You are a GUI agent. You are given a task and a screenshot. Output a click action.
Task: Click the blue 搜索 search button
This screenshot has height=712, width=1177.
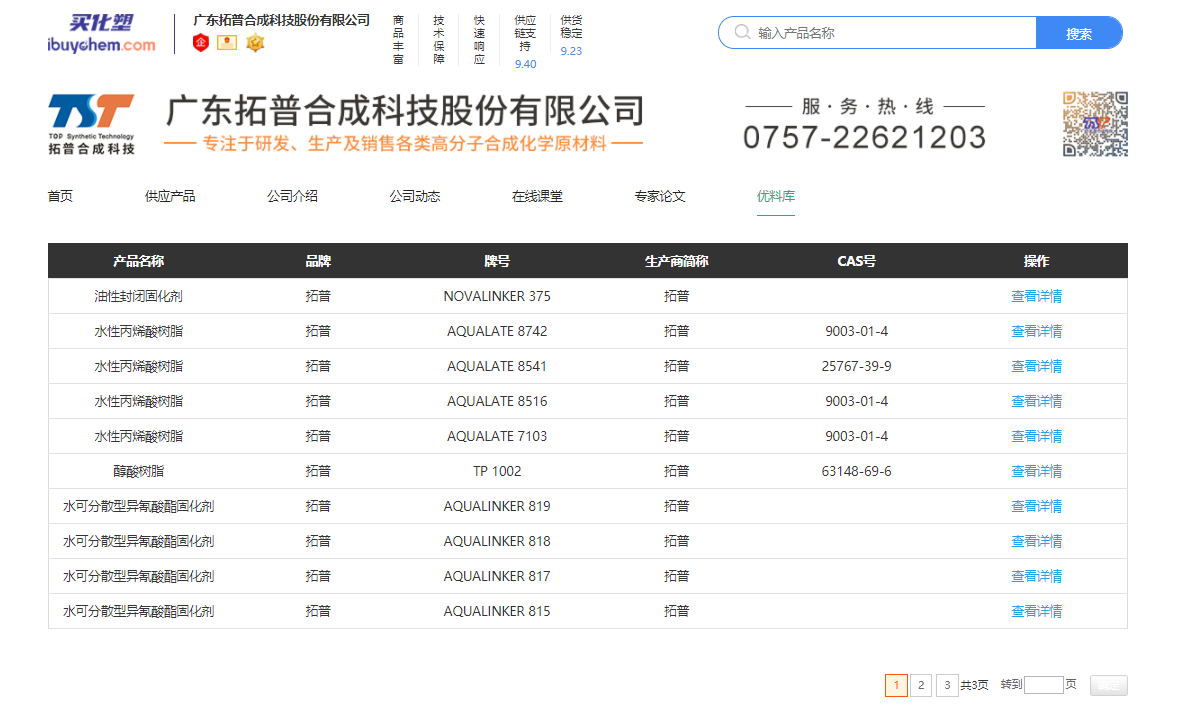point(1079,33)
